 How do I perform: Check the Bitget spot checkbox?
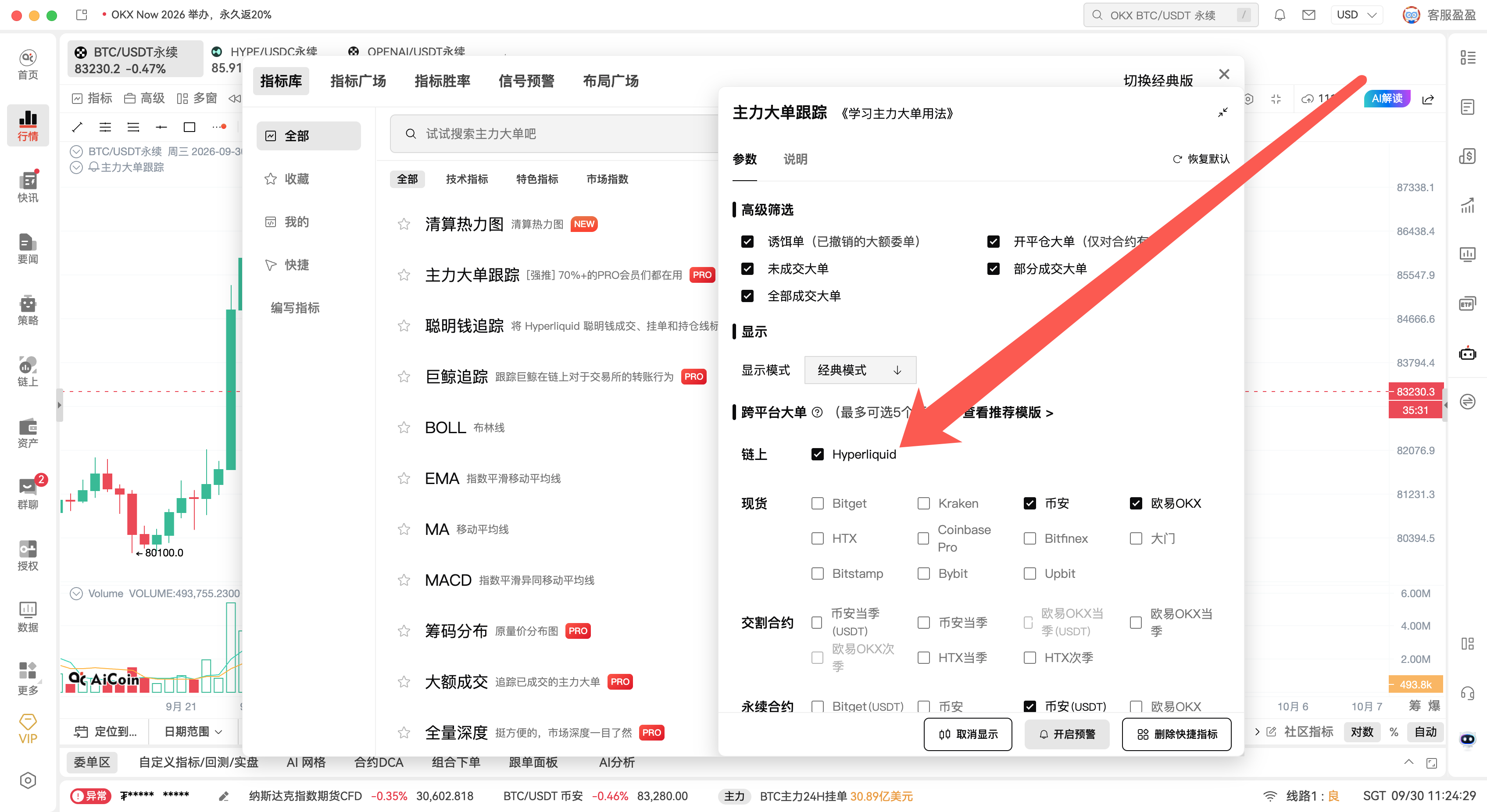click(x=817, y=503)
